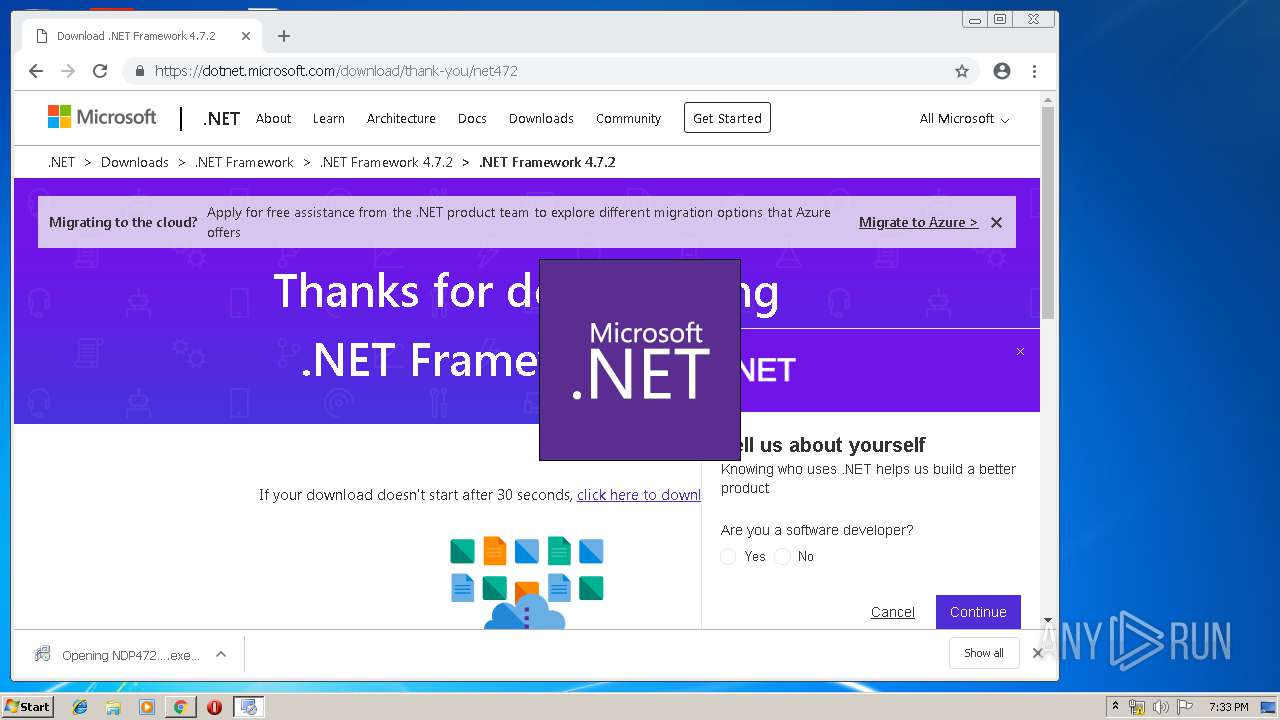Screen dimensions: 1280x720
Task: Click the page vertical scrollbar thumb
Action: click(x=1048, y=213)
